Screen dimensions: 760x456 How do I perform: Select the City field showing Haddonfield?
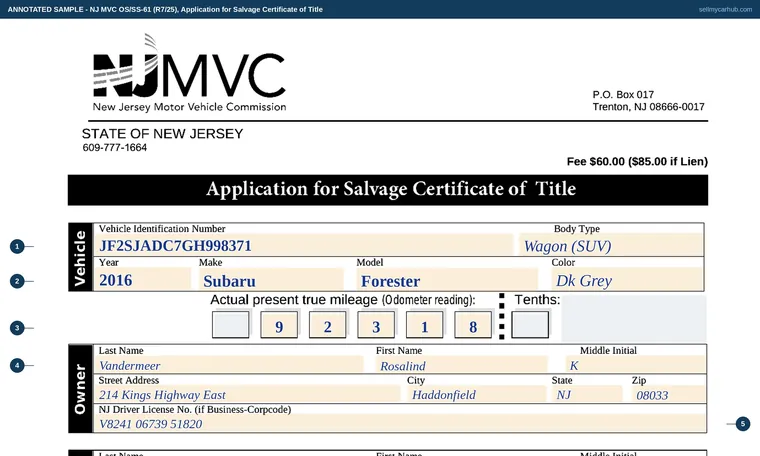476,394
